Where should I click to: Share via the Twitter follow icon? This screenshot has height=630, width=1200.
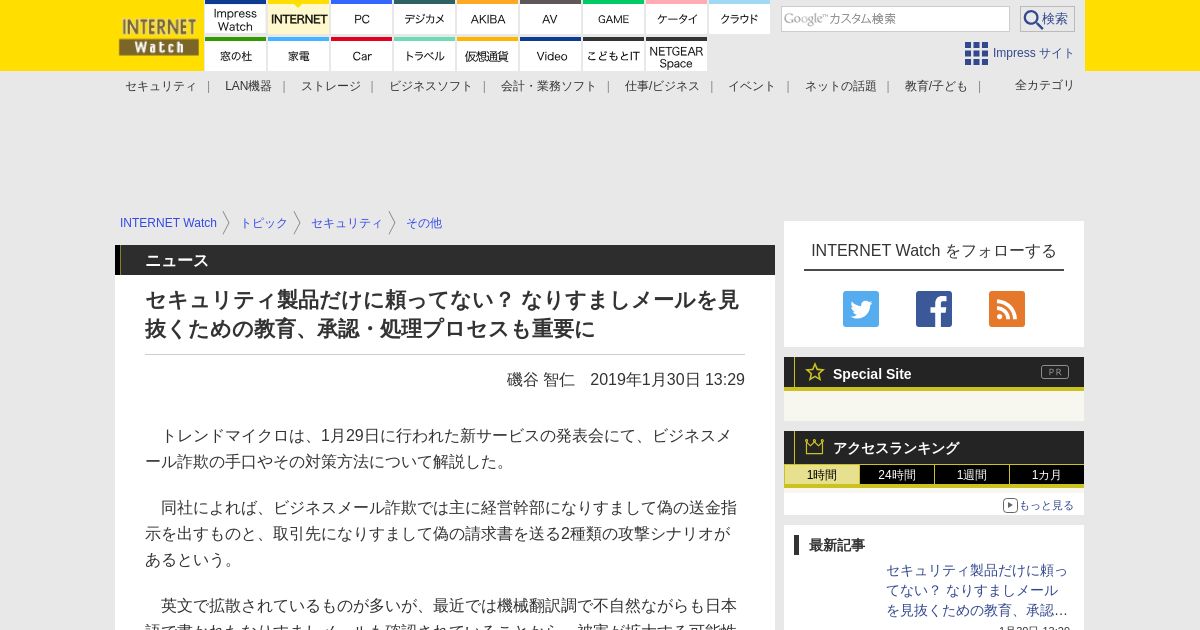[x=861, y=309]
